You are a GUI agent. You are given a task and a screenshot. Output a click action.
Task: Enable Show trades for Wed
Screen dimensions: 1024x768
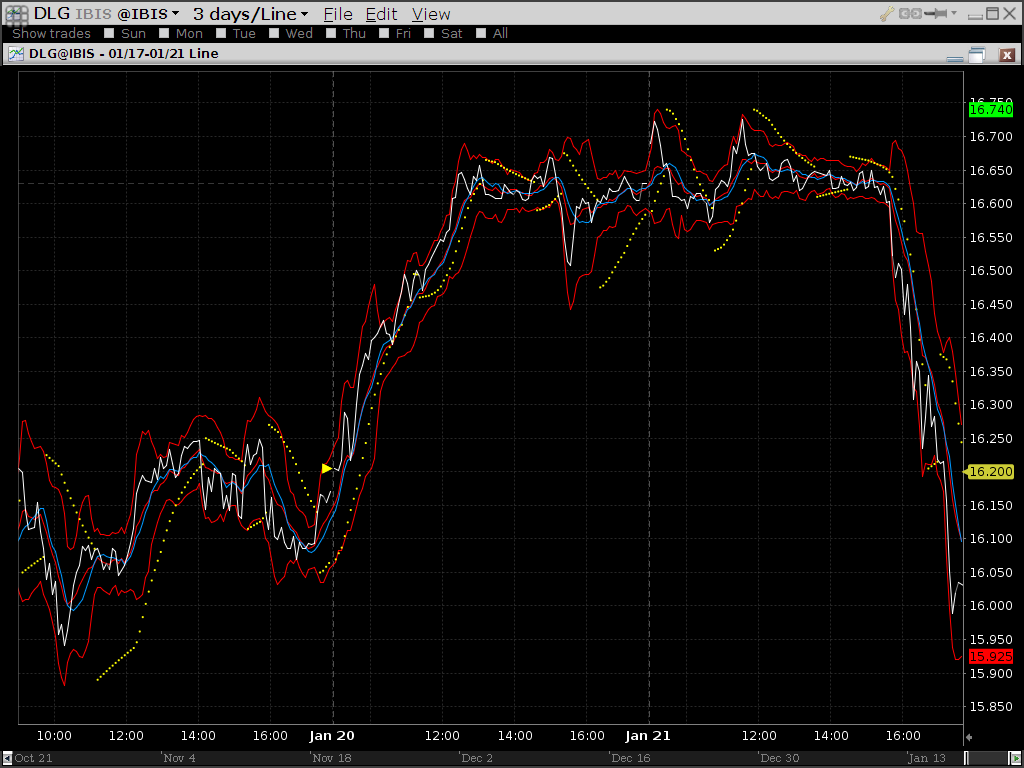coord(274,33)
